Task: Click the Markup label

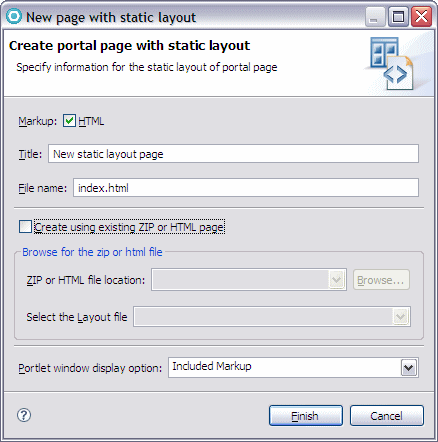Action: pyautogui.click(x=37, y=121)
